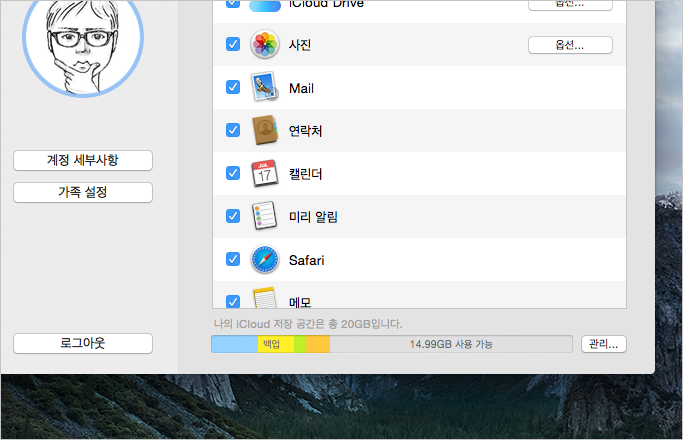This screenshot has height=440, width=683.
Task: Open 옵션... for 사진
Action: click(x=570, y=45)
